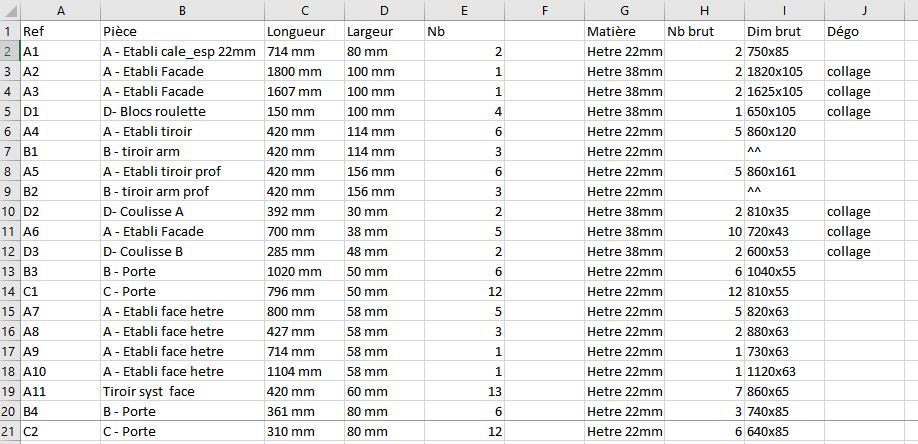The width and height of the screenshot is (918, 444).
Task: Select column J header
Action: tap(862, 10)
